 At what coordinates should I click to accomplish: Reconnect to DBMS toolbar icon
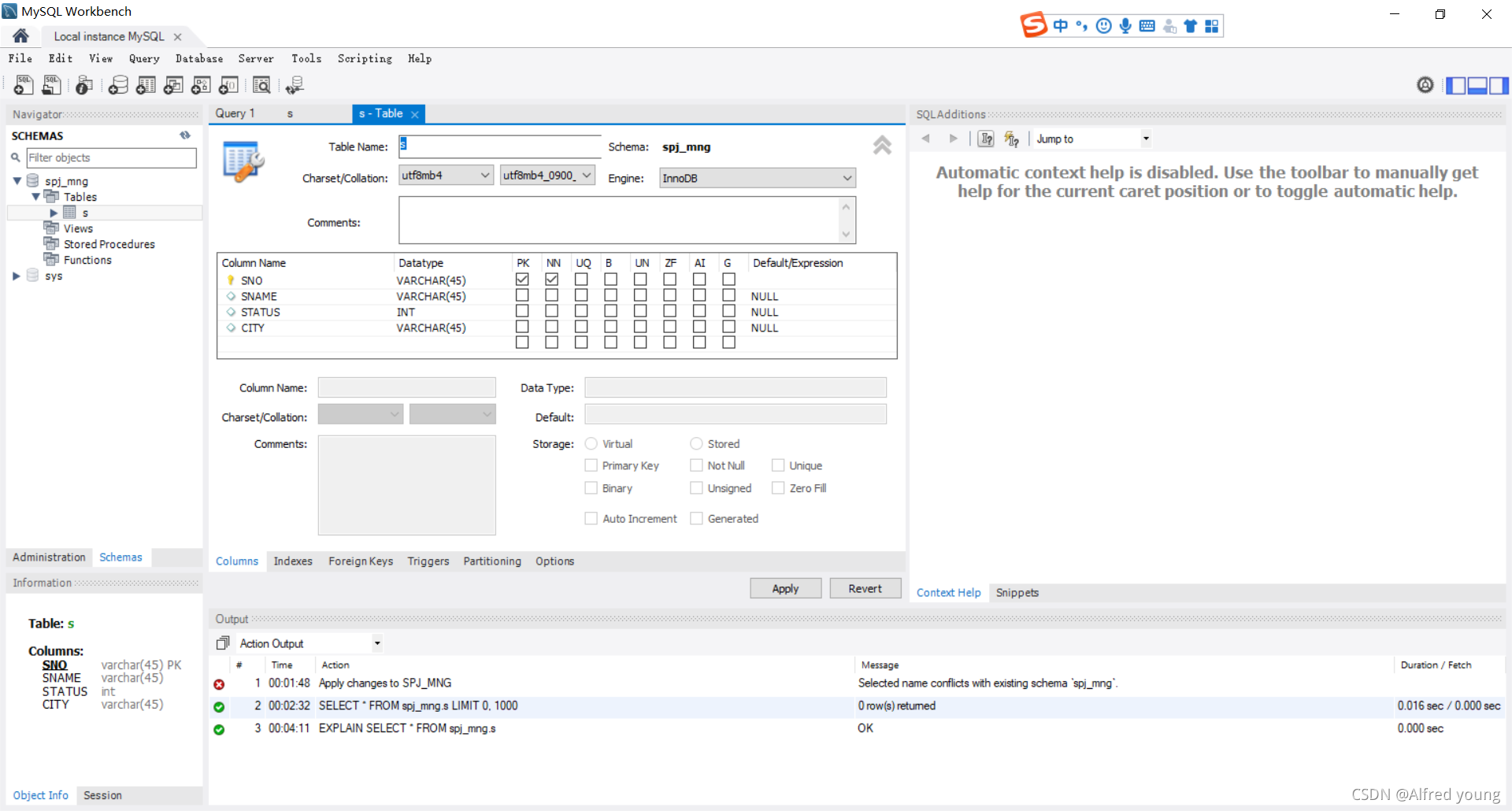click(295, 84)
